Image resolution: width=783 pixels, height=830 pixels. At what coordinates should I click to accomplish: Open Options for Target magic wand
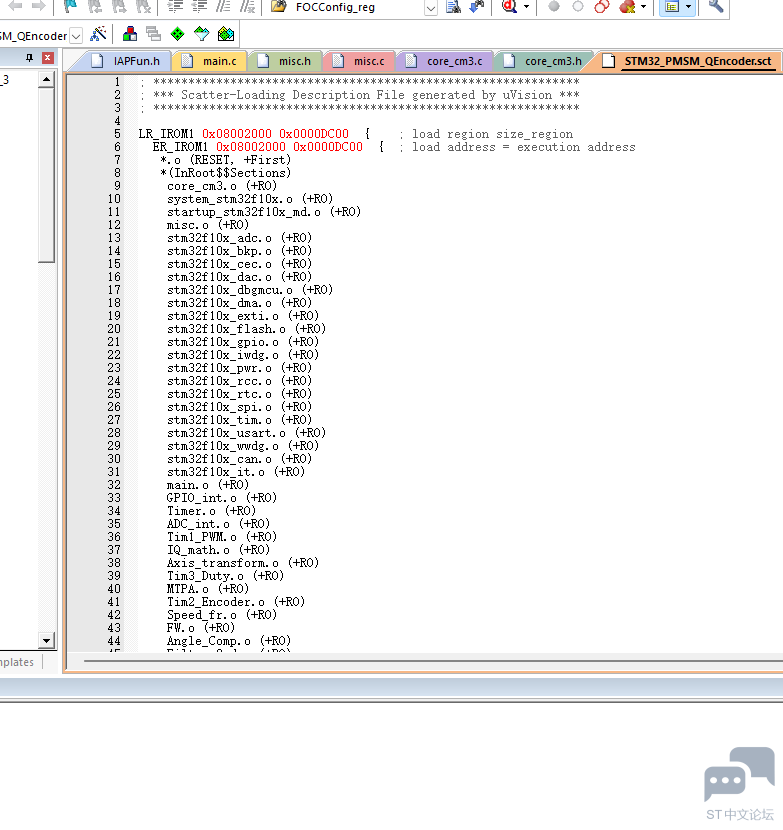tap(98, 34)
